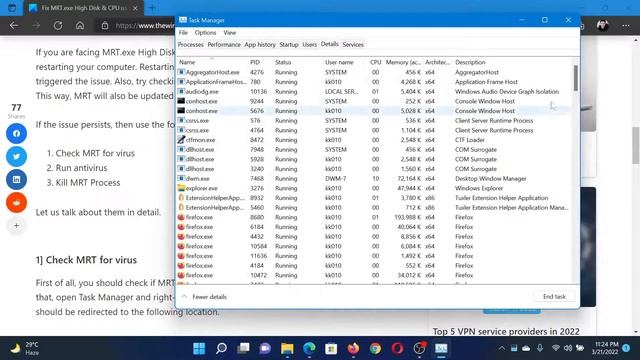
Task: Switch to Startup tab
Action: pyautogui.click(x=289, y=44)
